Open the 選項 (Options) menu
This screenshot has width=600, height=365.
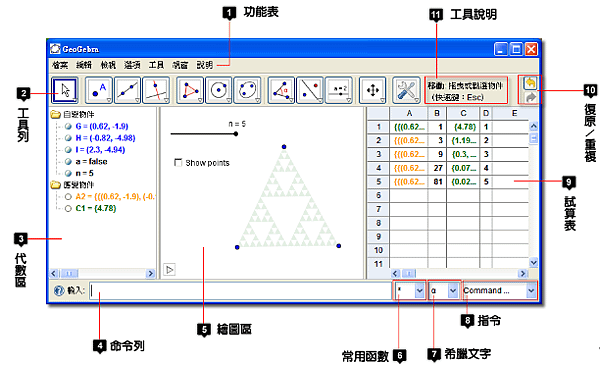coord(132,65)
